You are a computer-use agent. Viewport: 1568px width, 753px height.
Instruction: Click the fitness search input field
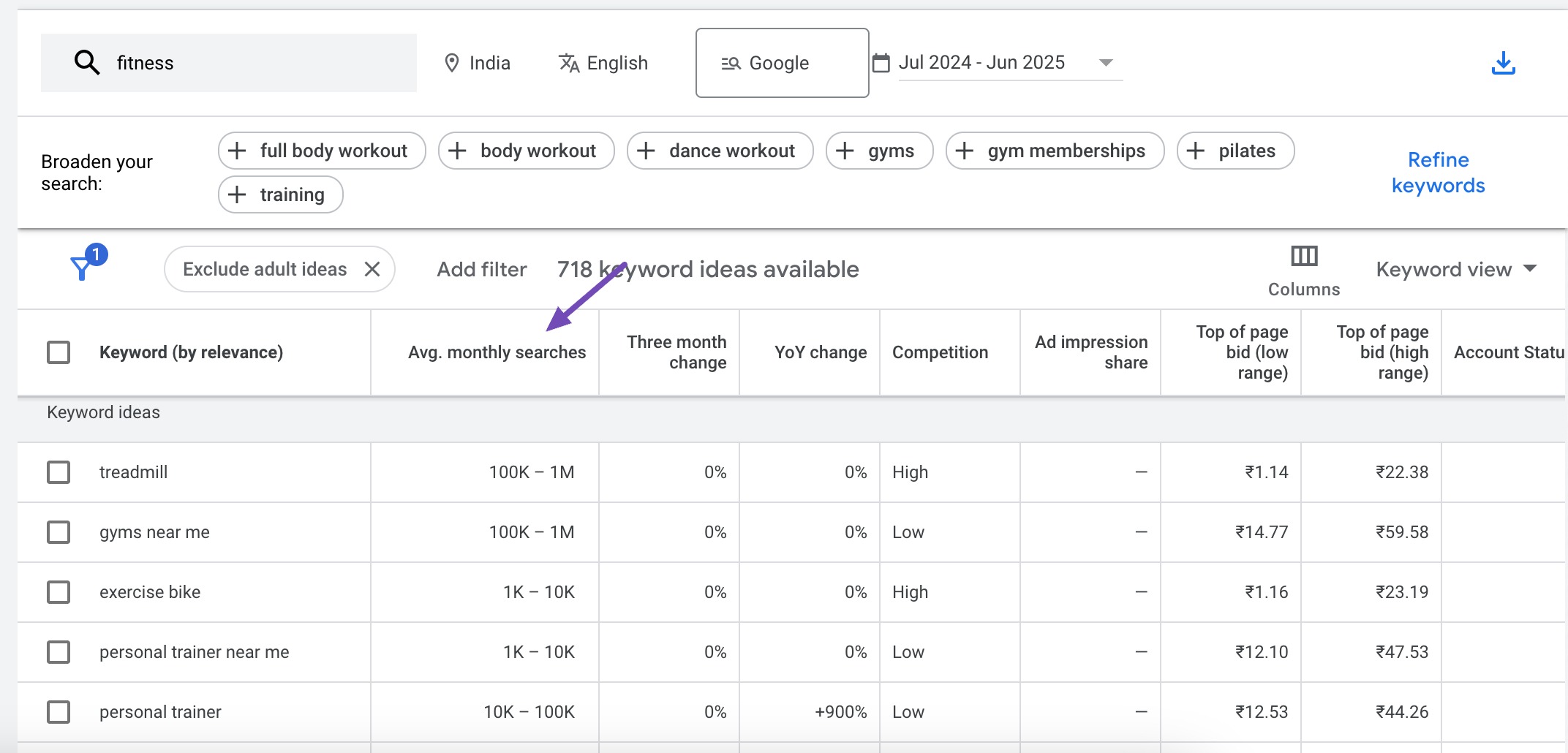pos(229,63)
